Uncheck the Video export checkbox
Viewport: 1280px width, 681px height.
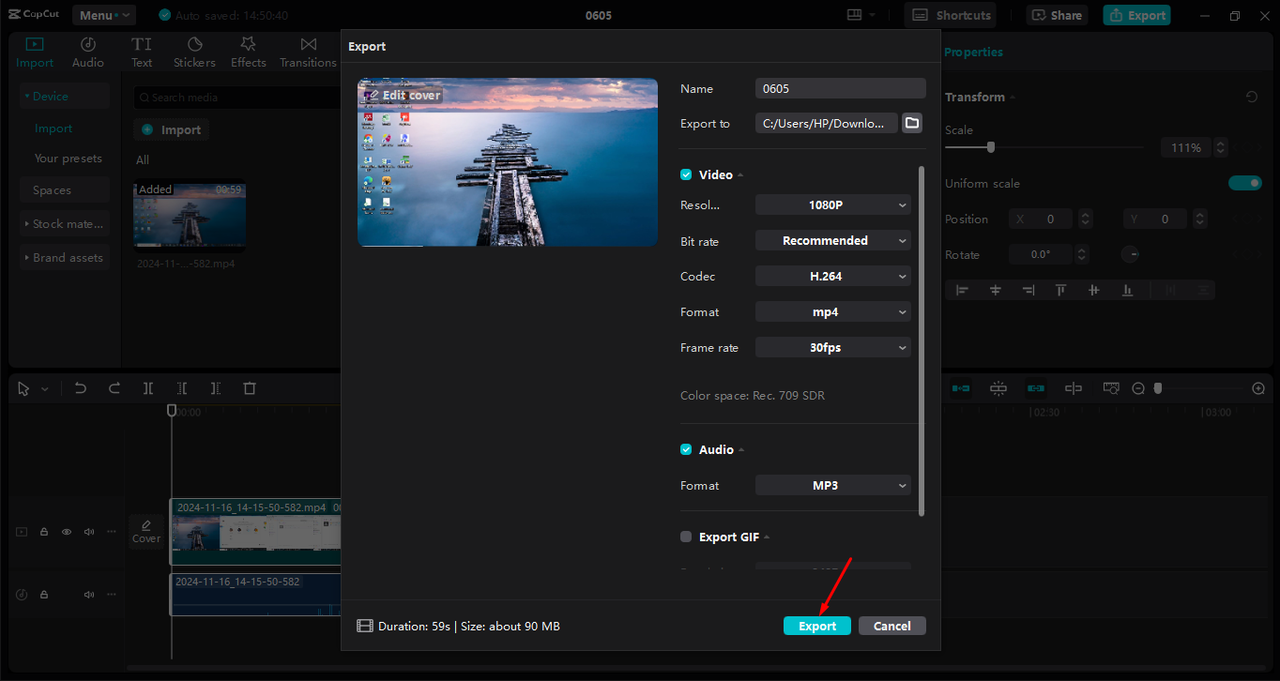(686, 175)
